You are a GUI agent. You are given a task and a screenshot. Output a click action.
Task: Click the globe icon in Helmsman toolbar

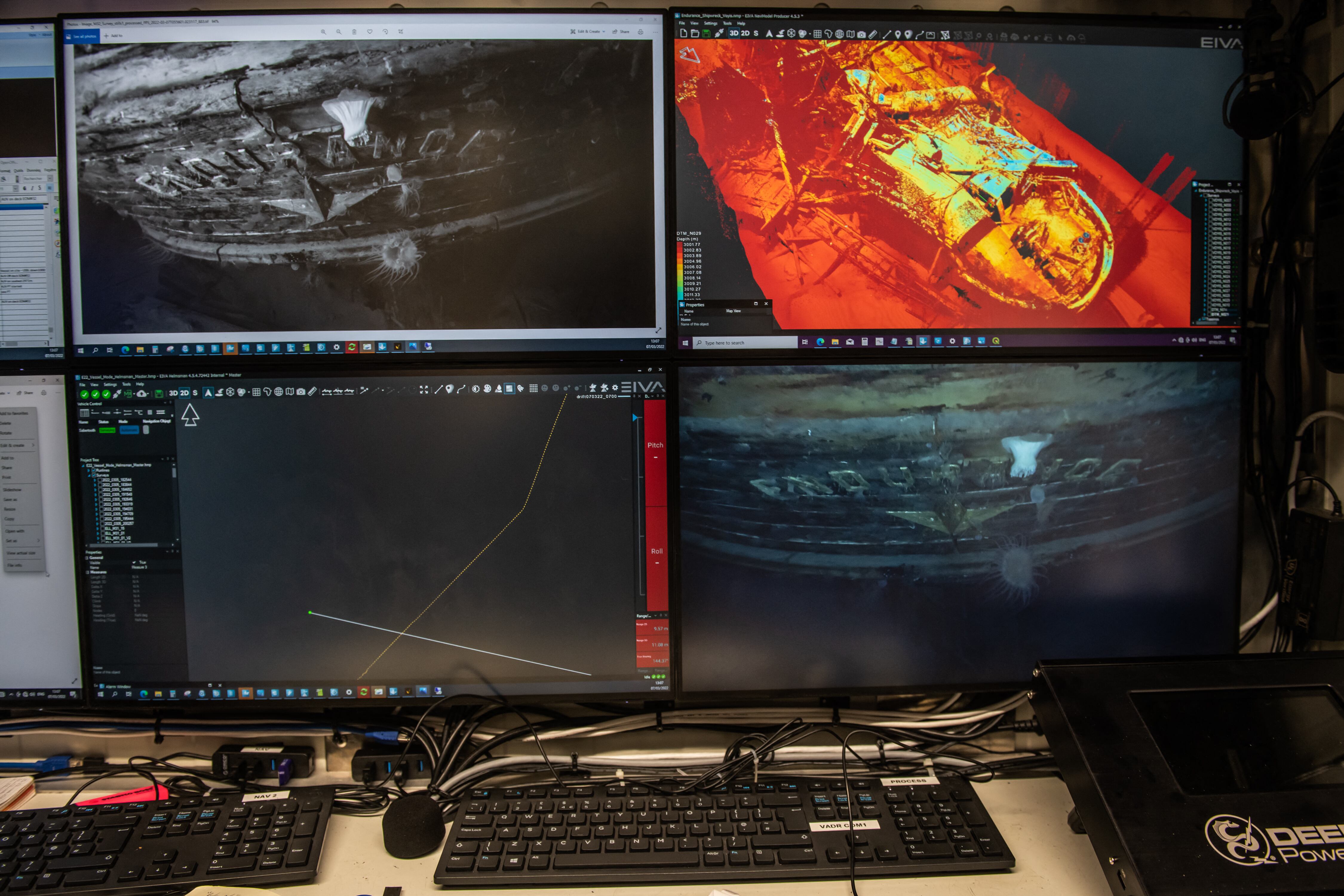pyautogui.click(x=278, y=392)
